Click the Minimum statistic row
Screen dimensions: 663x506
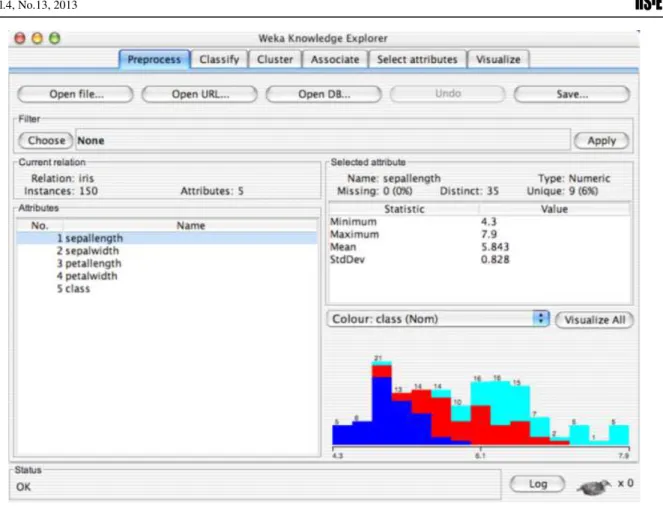[479, 222]
